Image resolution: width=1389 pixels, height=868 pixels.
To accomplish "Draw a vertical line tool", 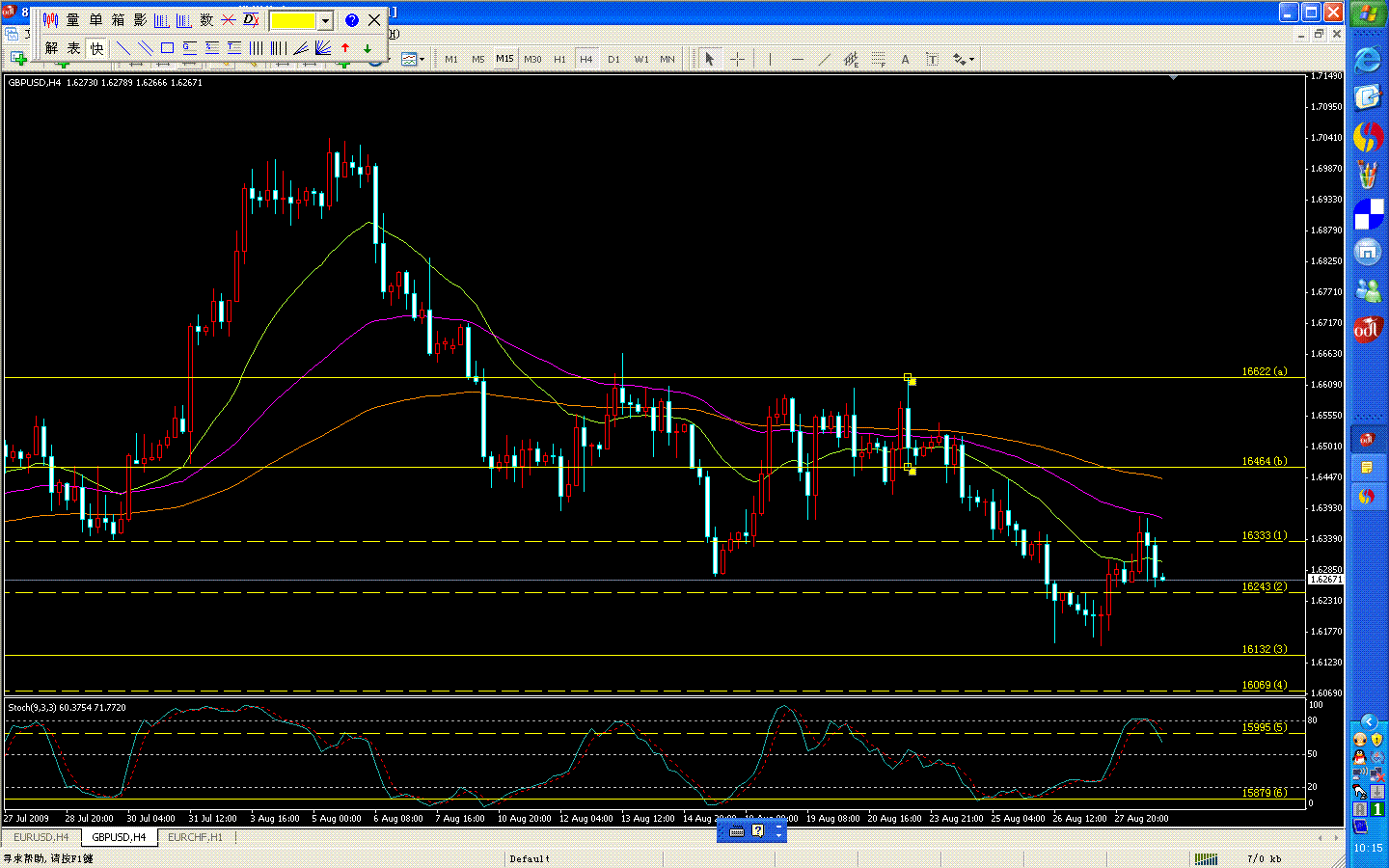I will (770, 60).
